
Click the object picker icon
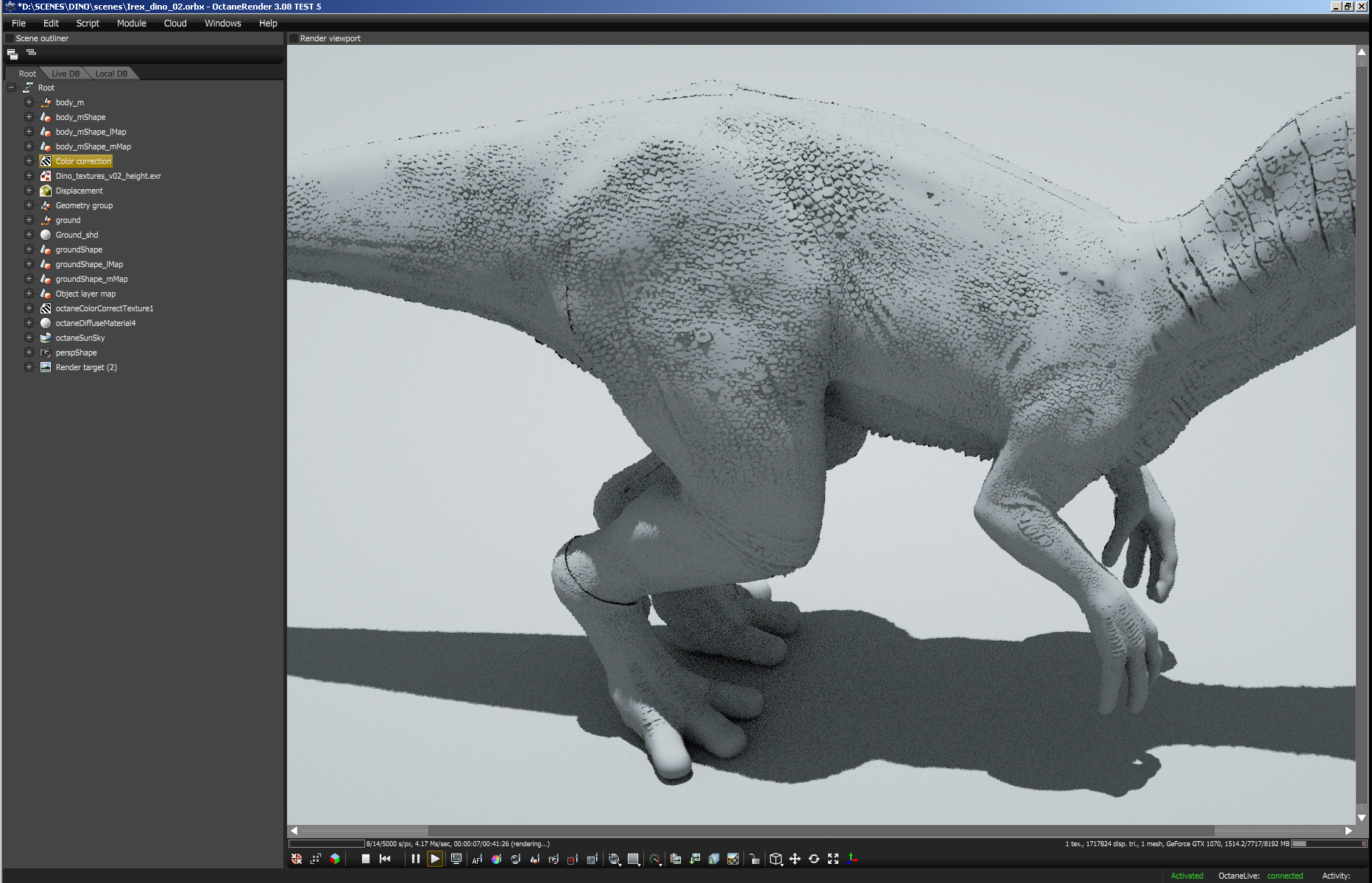534,859
